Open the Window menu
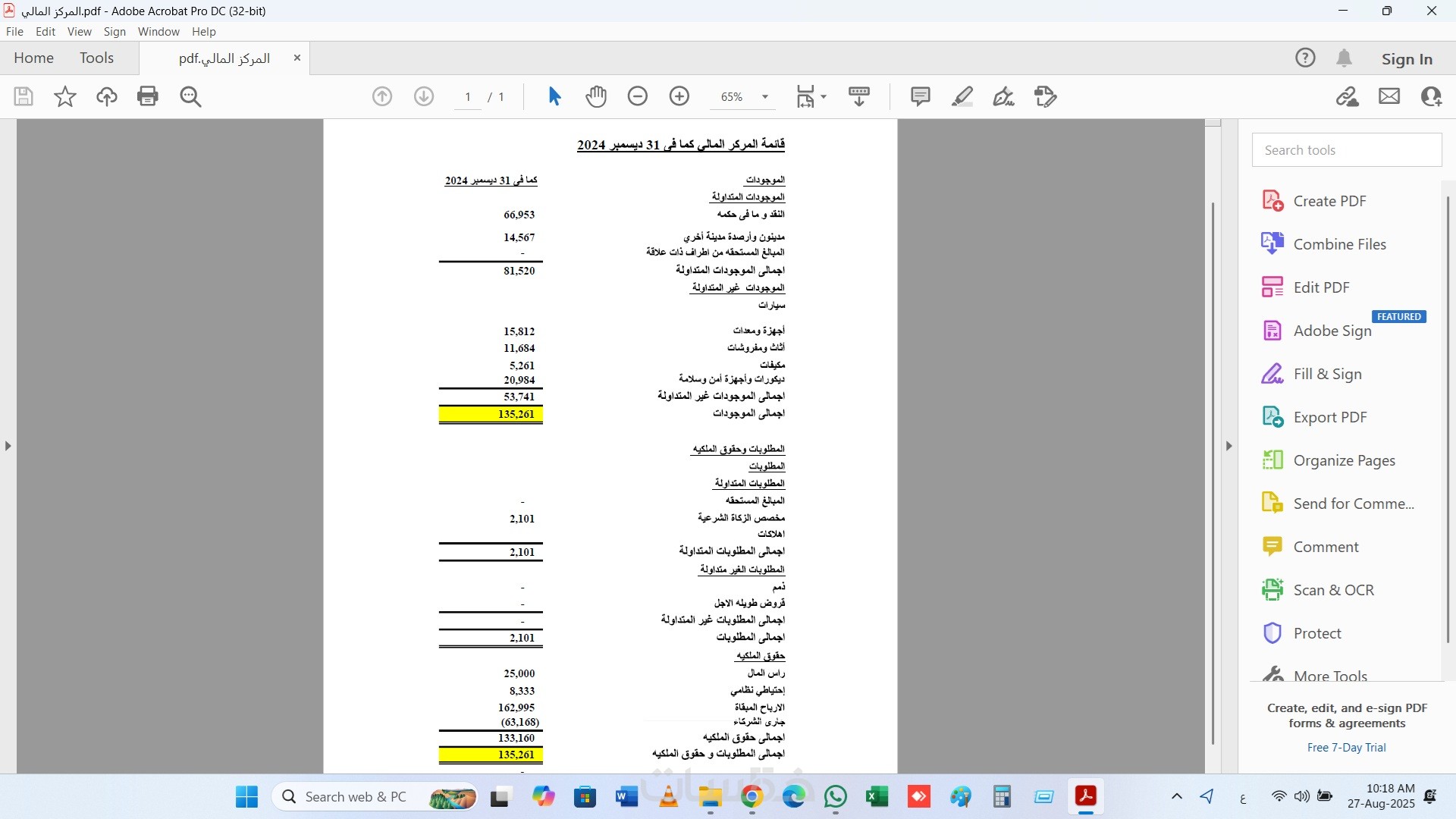 [158, 32]
